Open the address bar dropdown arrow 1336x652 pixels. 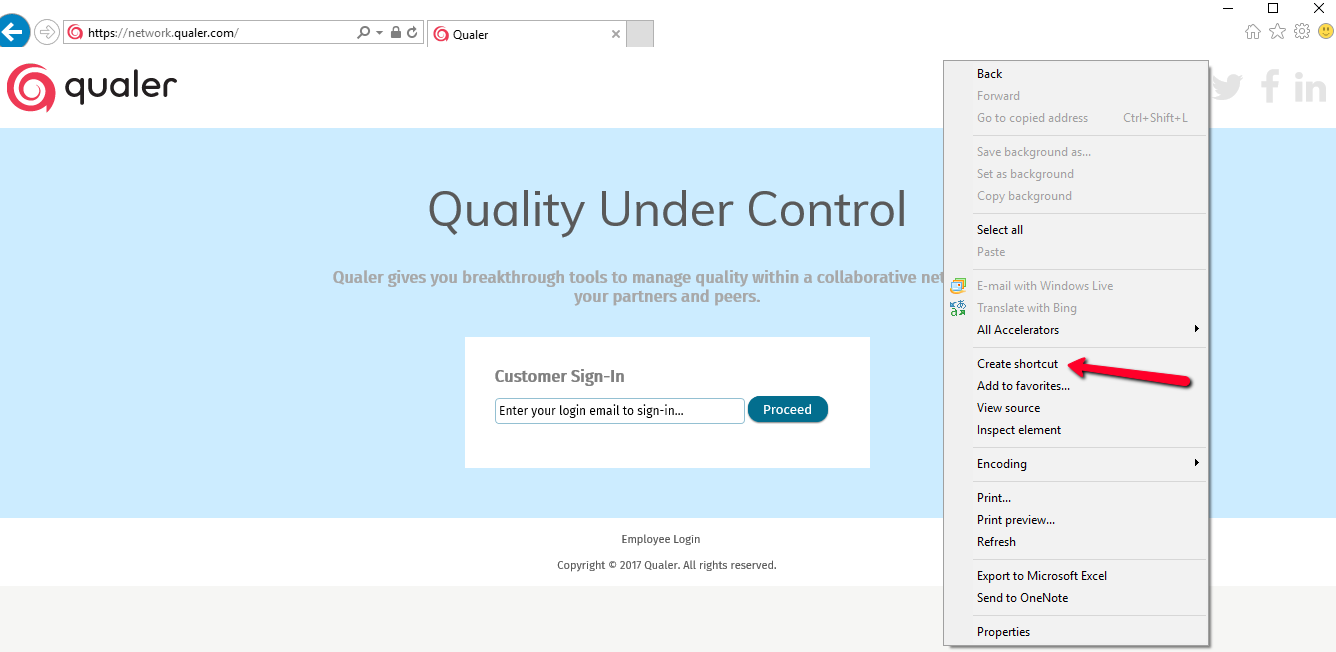point(380,33)
